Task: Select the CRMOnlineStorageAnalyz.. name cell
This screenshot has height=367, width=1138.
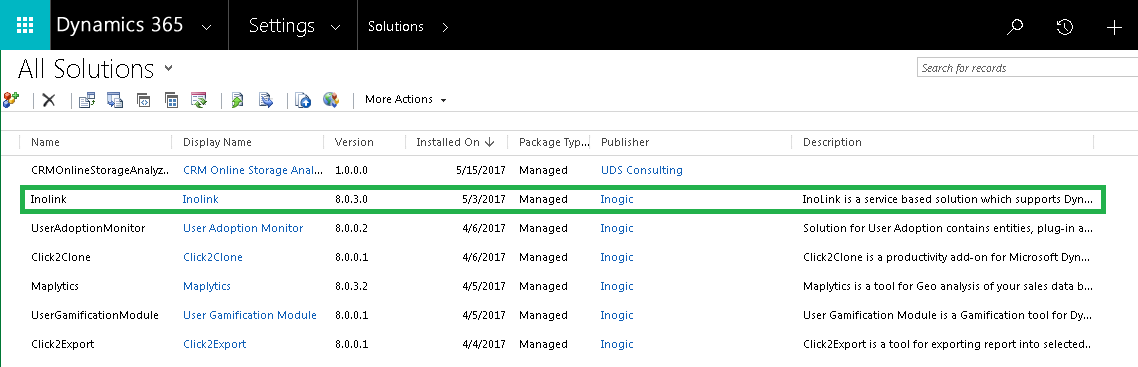Action: click(x=100, y=170)
